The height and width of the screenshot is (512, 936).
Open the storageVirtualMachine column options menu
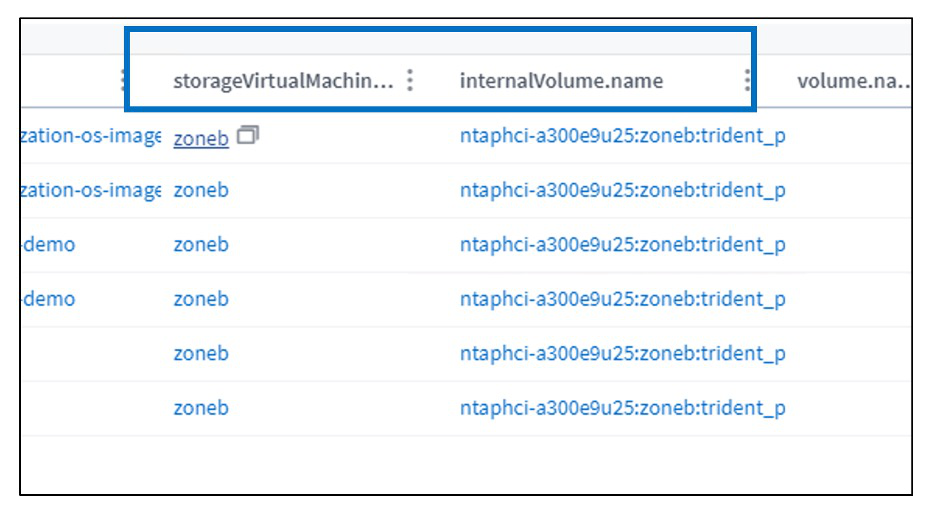coord(409,81)
